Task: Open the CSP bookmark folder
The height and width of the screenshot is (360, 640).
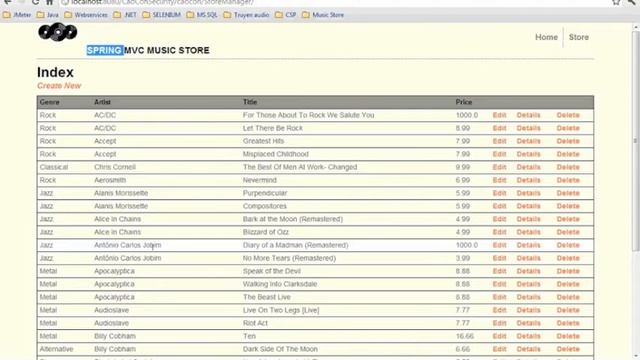Action: coord(286,15)
